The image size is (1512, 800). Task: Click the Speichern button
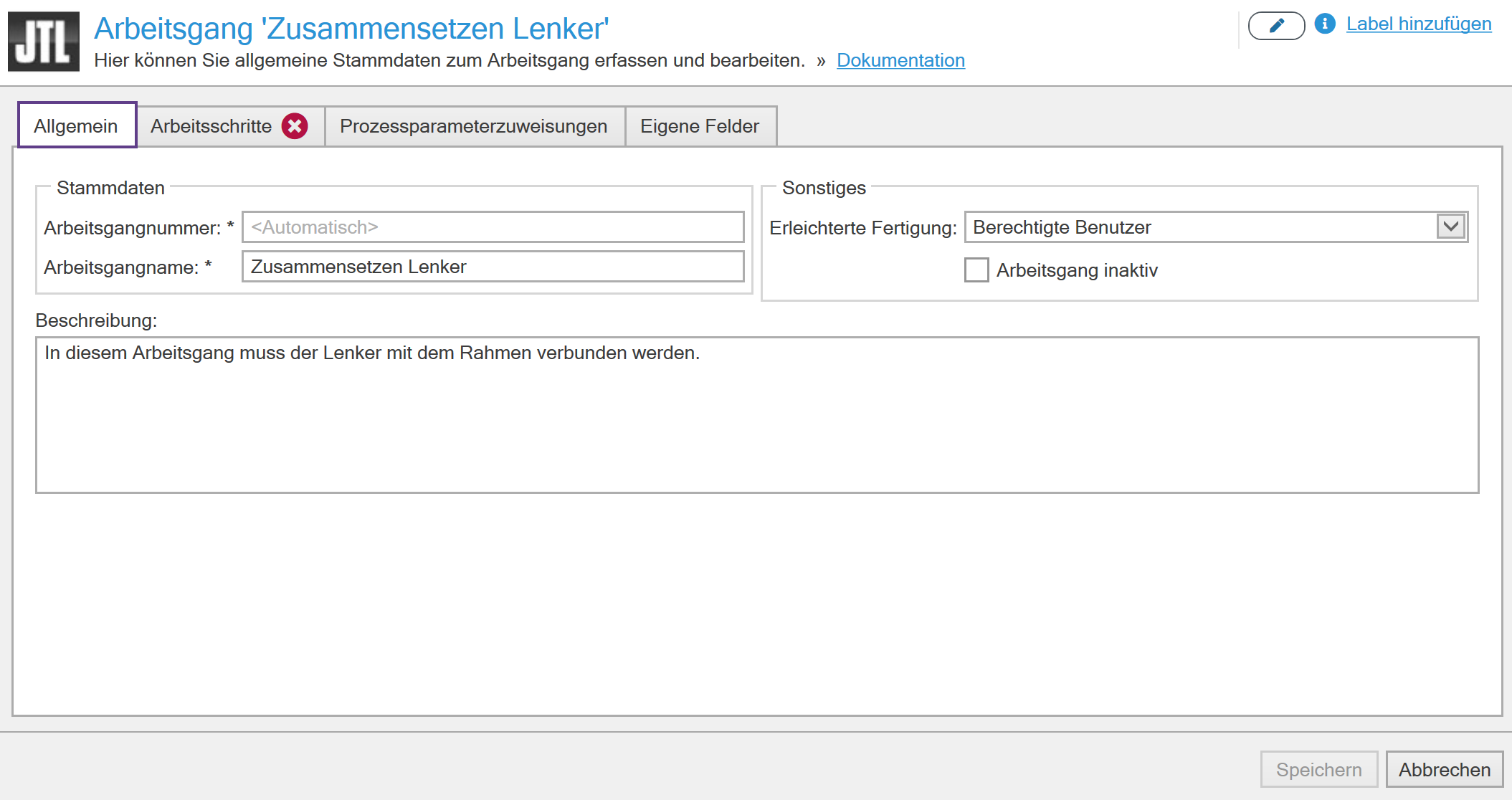[1318, 769]
